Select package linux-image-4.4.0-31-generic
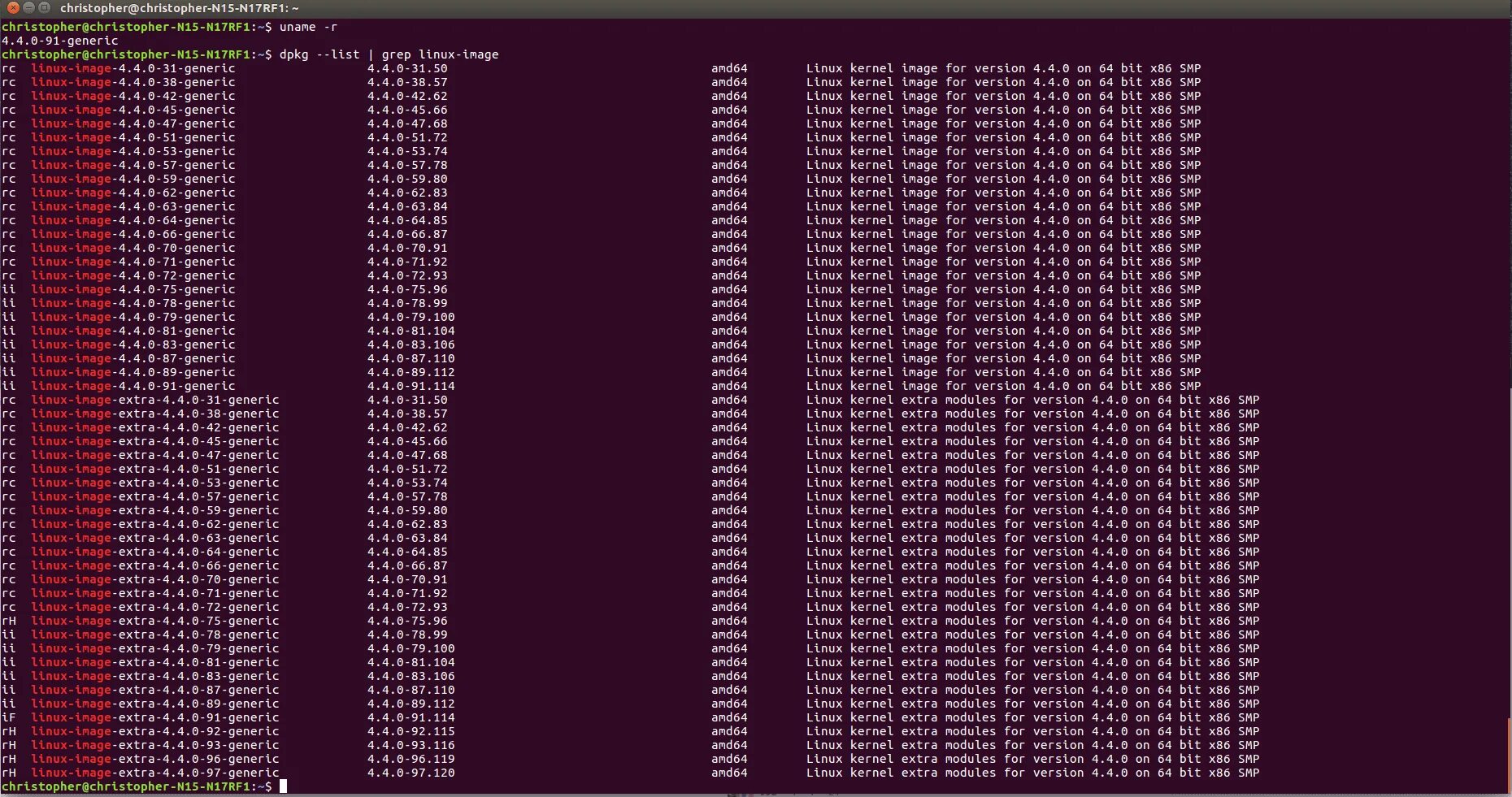Screen dimensions: 1512x797 [x=133, y=68]
